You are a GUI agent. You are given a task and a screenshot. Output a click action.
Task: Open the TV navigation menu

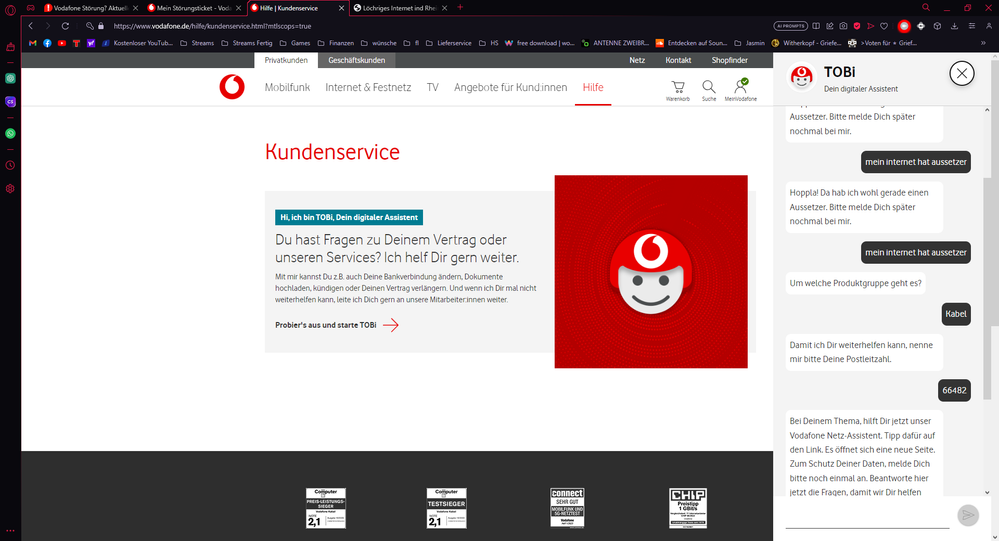pyautogui.click(x=433, y=87)
